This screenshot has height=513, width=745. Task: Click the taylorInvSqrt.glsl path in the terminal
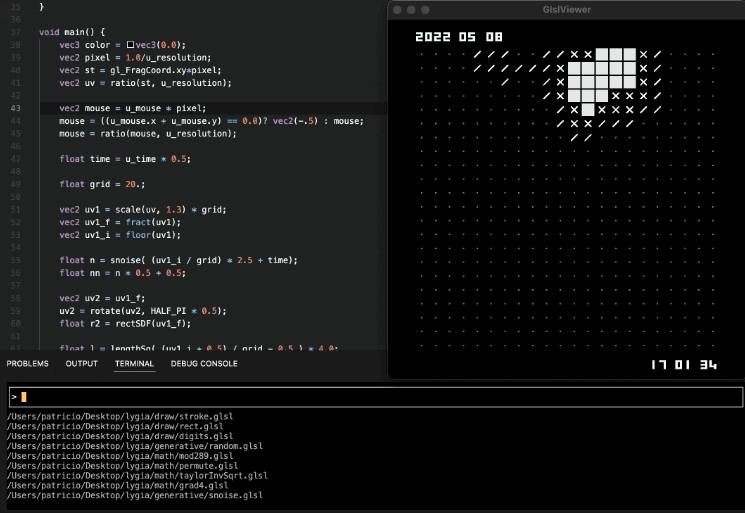pyautogui.click(x=137, y=475)
